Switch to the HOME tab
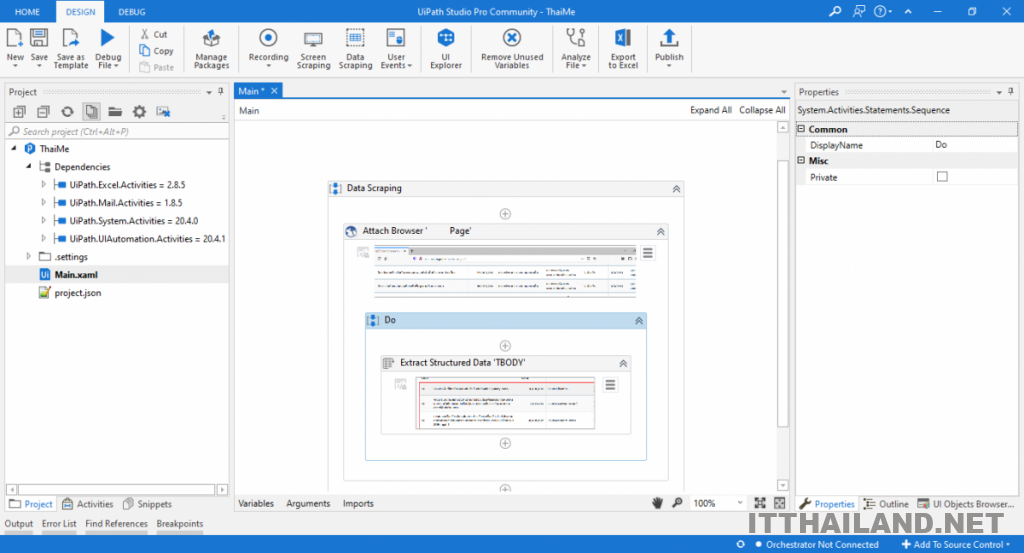This screenshot has height=553, width=1024. point(27,12)
